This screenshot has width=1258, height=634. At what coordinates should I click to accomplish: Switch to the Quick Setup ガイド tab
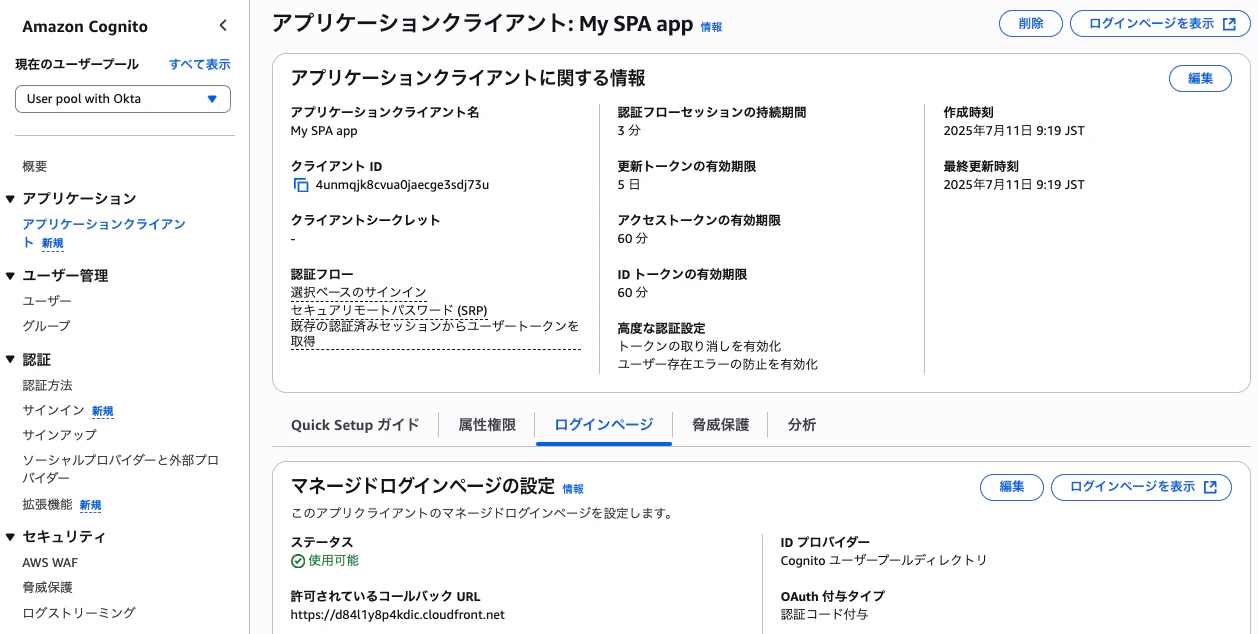[356, 425]
